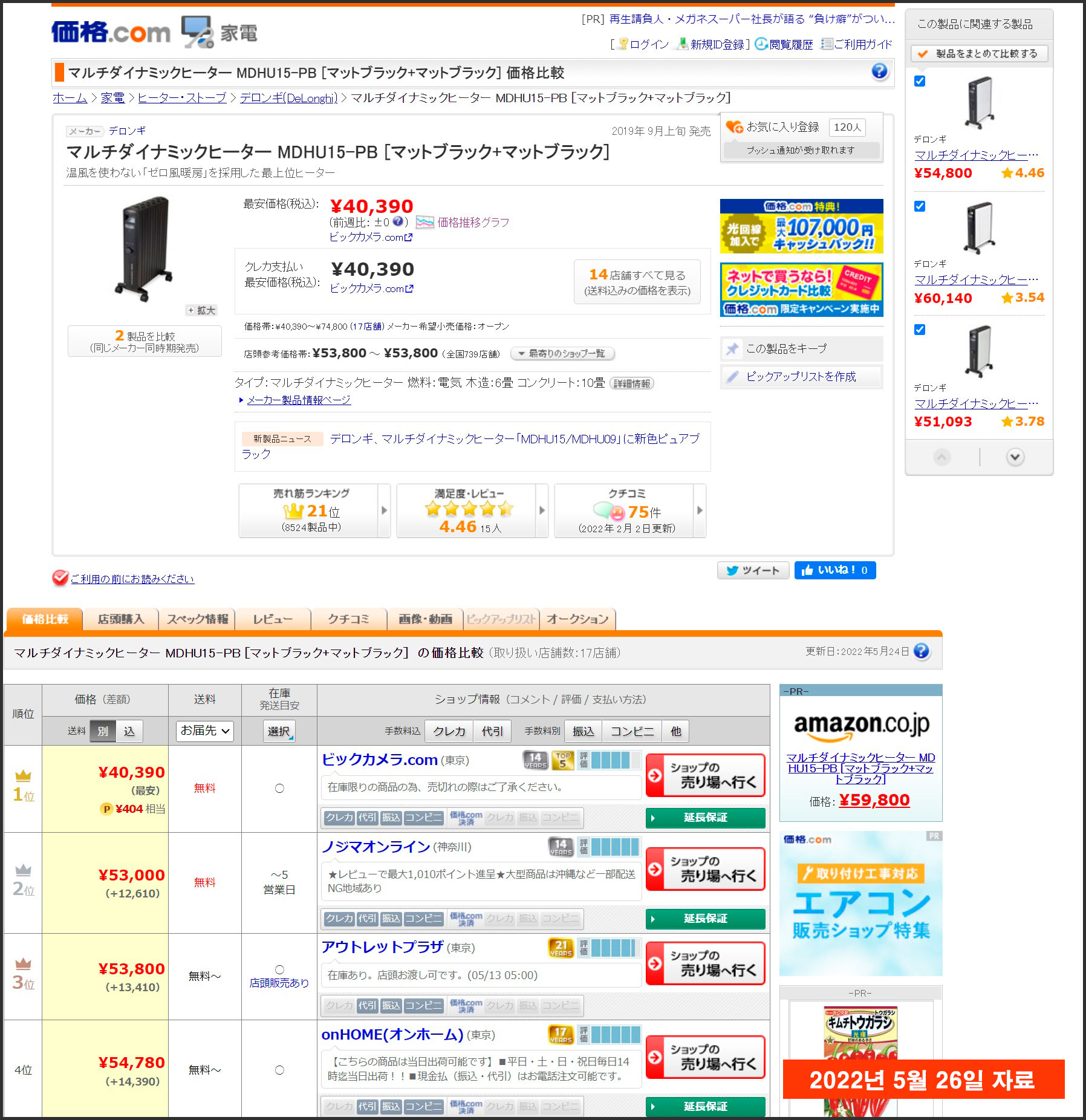Click the new ID registration icon
This screenshot has height=1120, width=1086.
tap(683, 44)
